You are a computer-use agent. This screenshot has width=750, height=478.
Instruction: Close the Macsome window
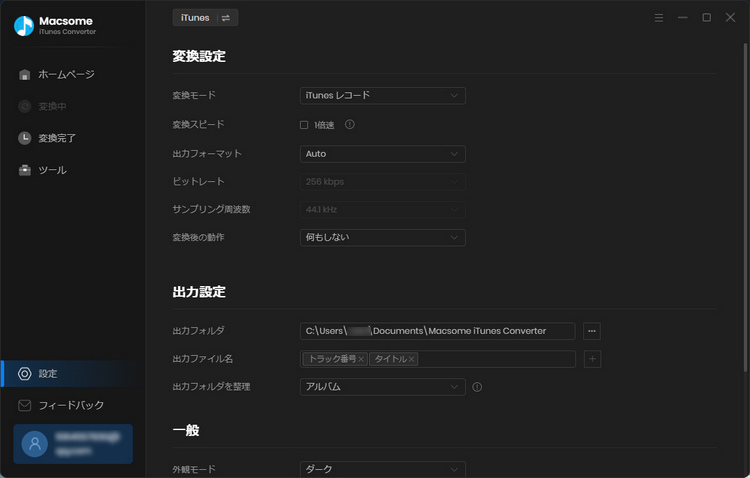click(730, 18)
